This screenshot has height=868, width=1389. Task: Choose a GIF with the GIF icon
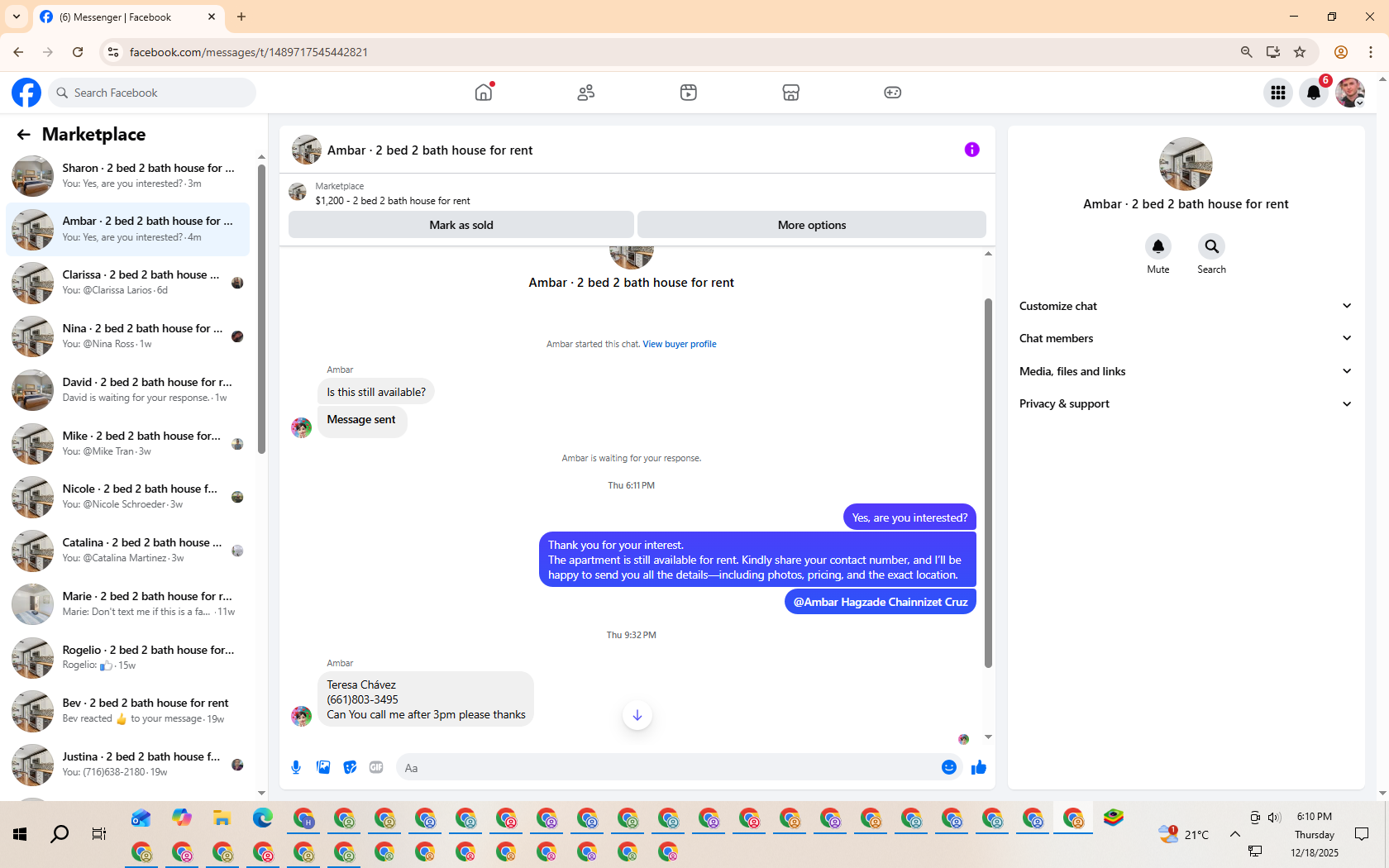tap(376, 768)
